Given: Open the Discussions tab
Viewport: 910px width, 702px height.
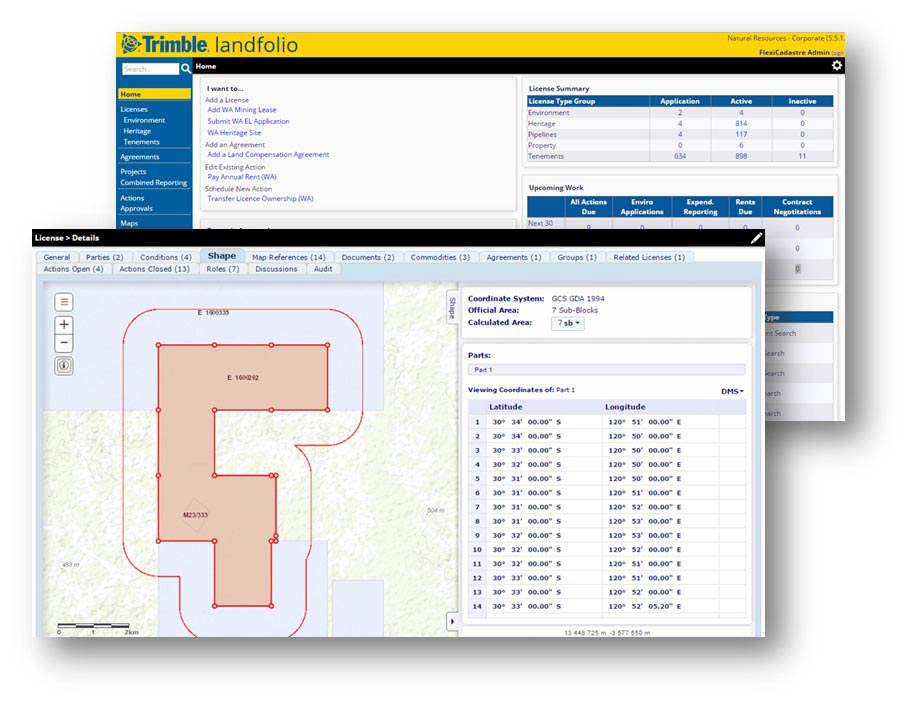Looking at the screenshot, I should pyautogui.click(x=276, y=269).
